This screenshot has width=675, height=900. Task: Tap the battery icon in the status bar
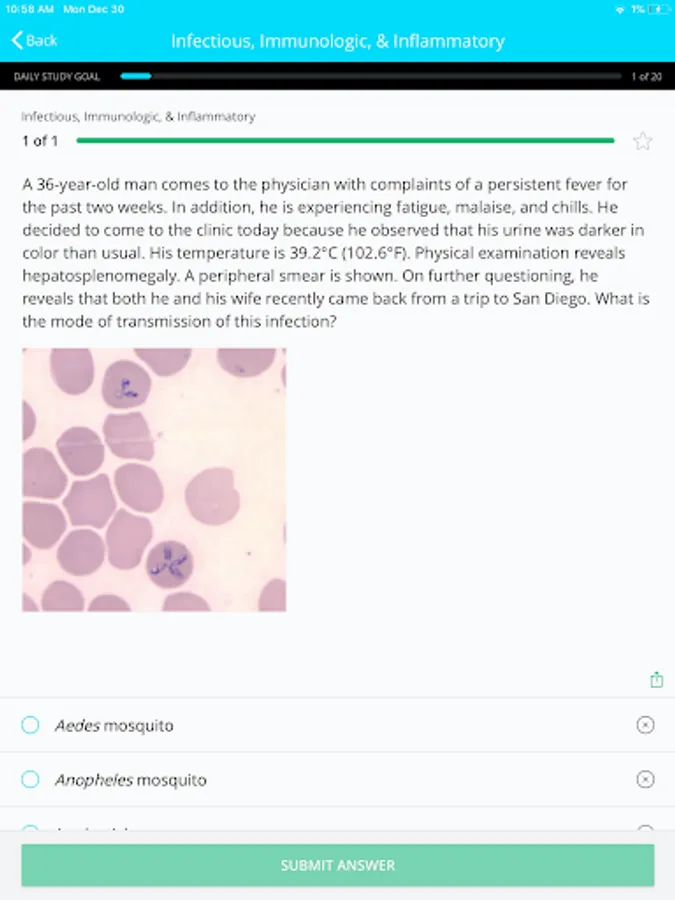tap(657, 9)
